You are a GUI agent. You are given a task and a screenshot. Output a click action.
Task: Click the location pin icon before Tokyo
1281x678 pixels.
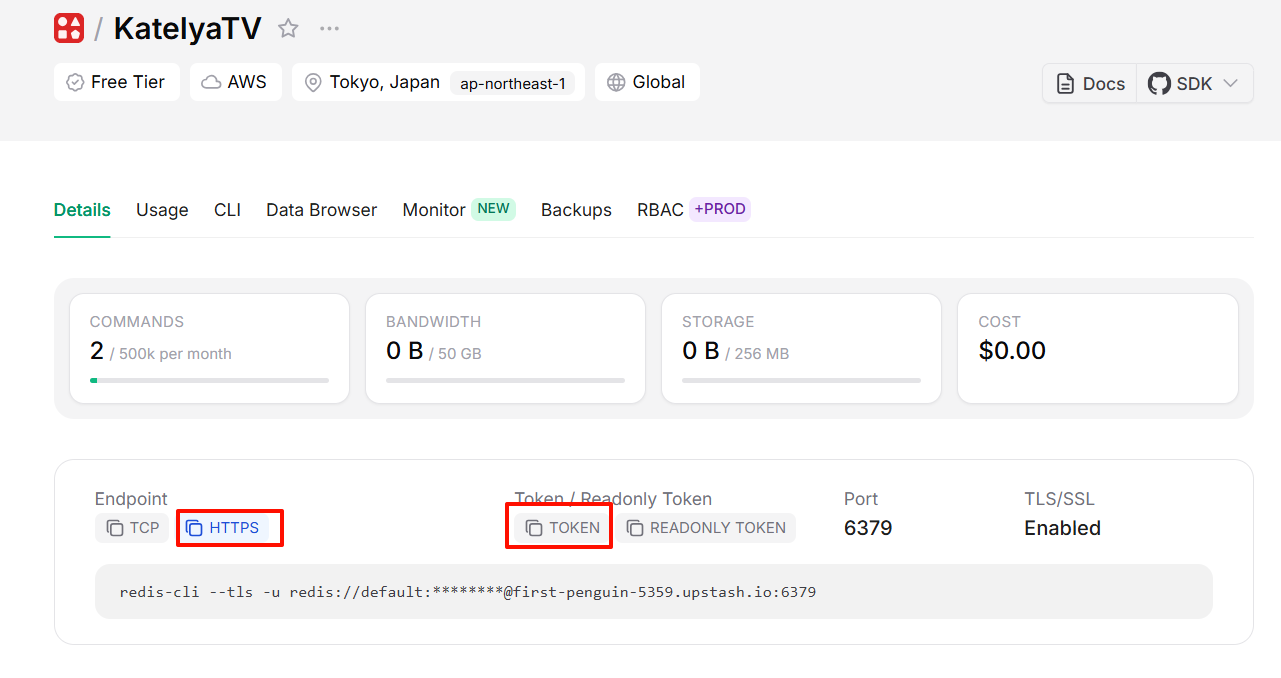[314, 83]
